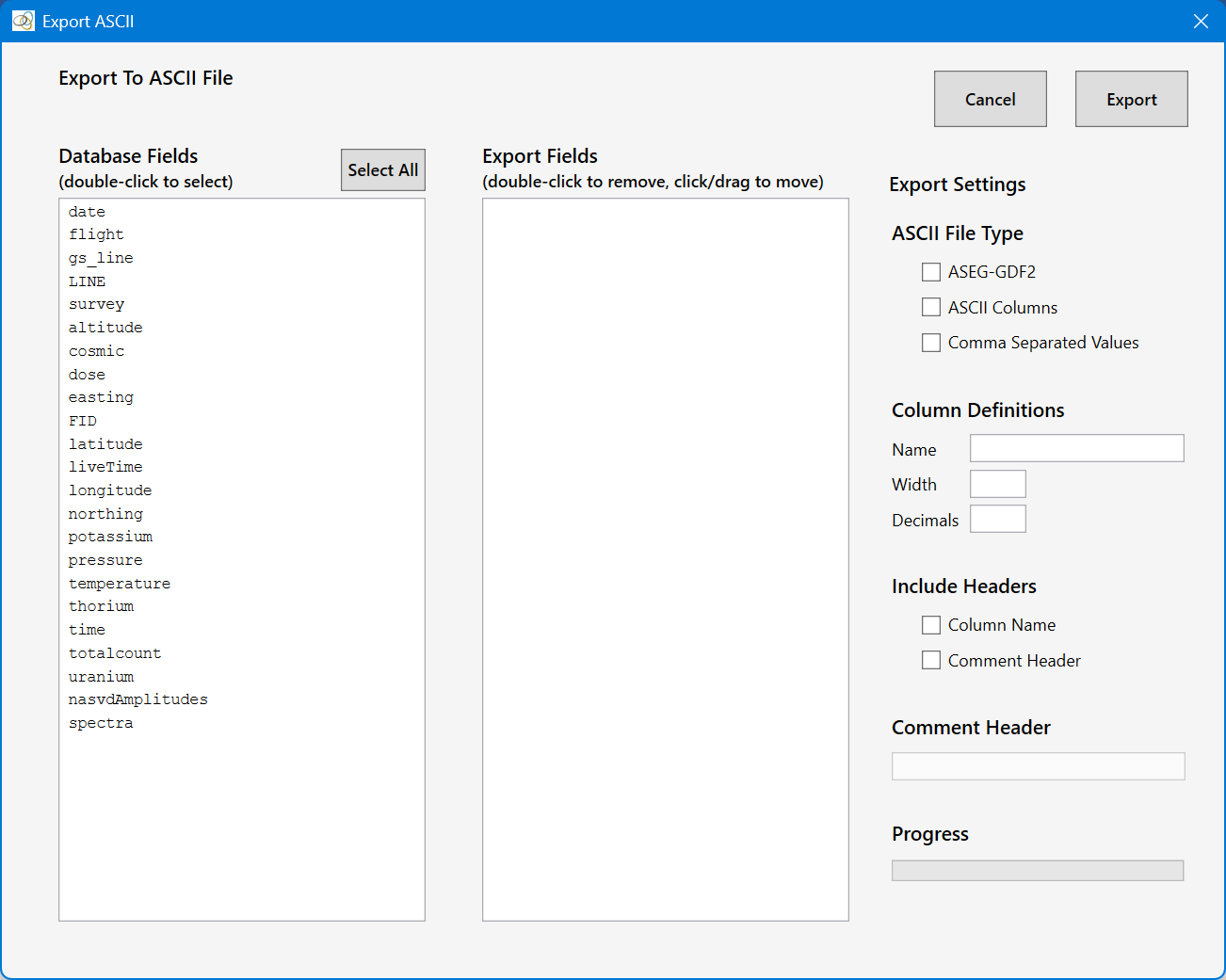The image size is (1226, 980).
Task: Click the column Name input field
Action: 1077,448
